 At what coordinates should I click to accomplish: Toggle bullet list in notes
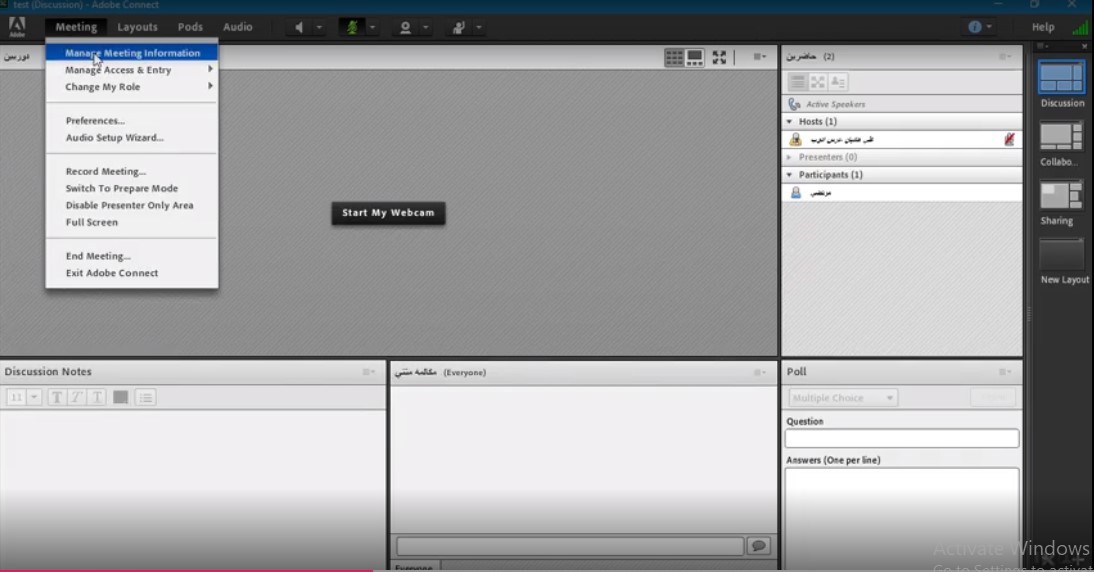click(146, 398)
